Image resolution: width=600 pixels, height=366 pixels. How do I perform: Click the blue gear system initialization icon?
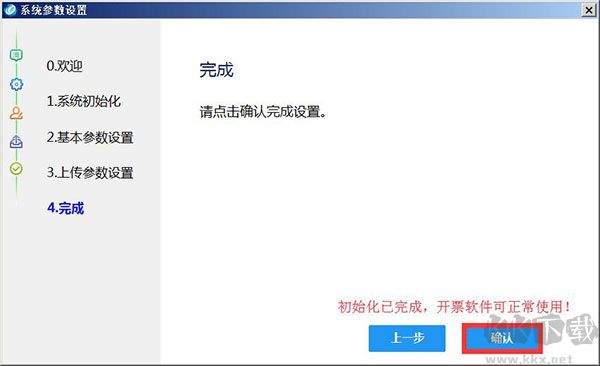click(x=16, y=84)
